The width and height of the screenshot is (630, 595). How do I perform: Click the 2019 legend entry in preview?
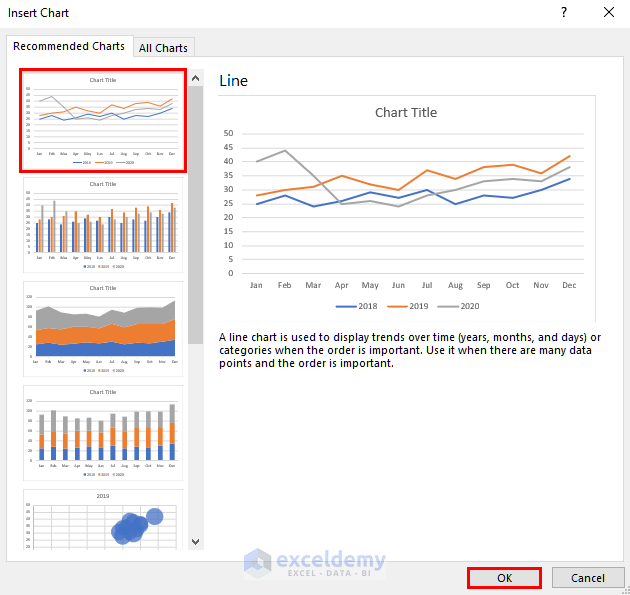(408, 306)
